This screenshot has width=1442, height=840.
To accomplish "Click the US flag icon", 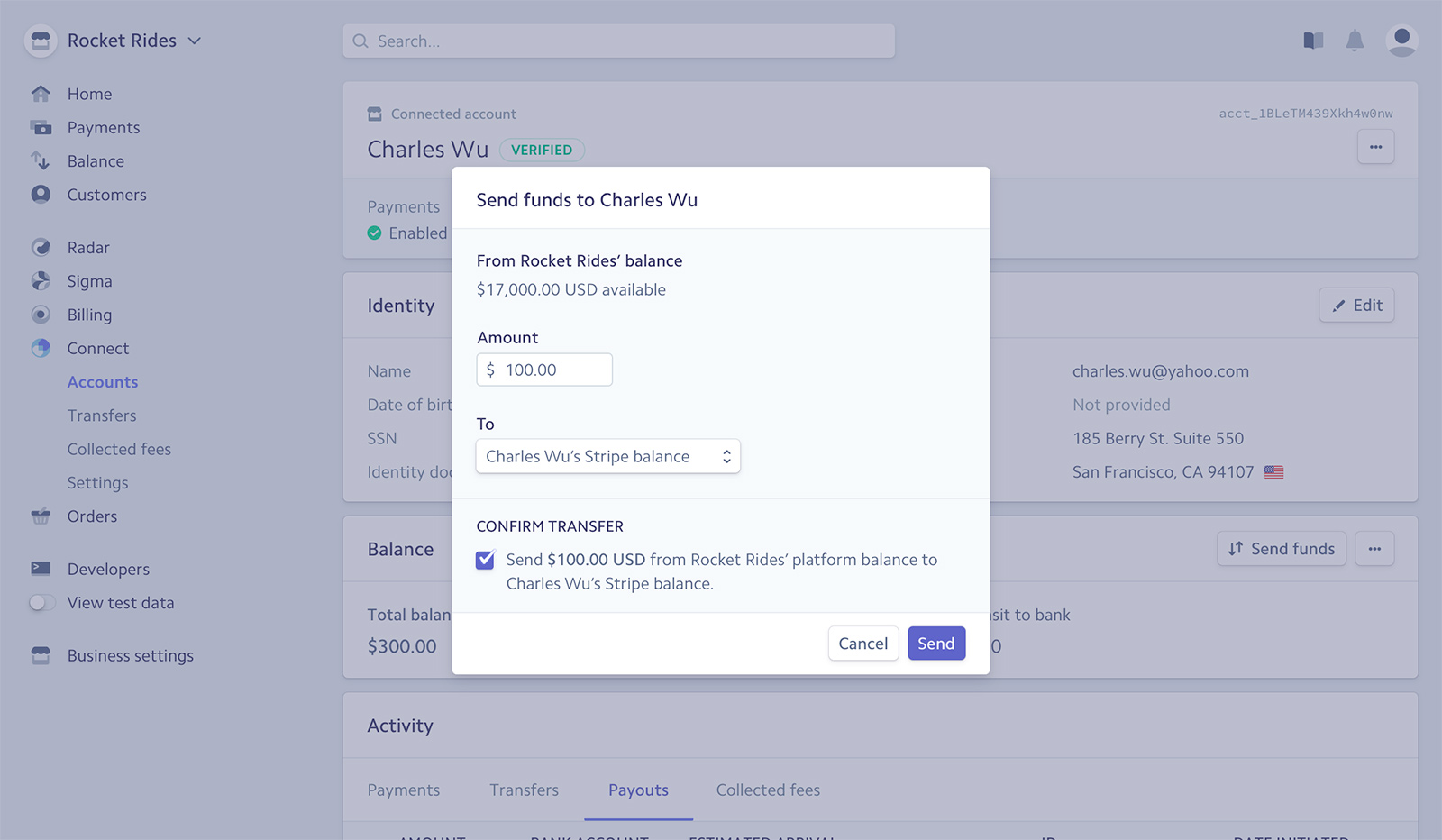I will click(1273, 472).
